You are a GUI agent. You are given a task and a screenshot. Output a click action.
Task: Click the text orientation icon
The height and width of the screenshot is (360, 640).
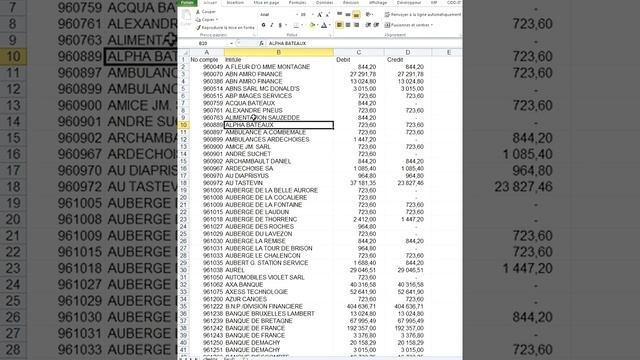368,14
